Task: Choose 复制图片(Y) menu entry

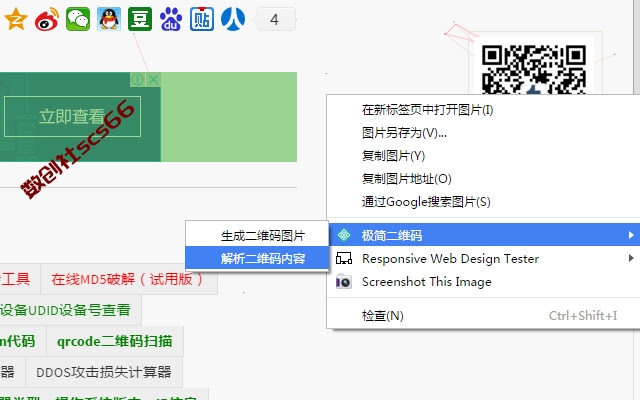Action: tap(483, 156)
